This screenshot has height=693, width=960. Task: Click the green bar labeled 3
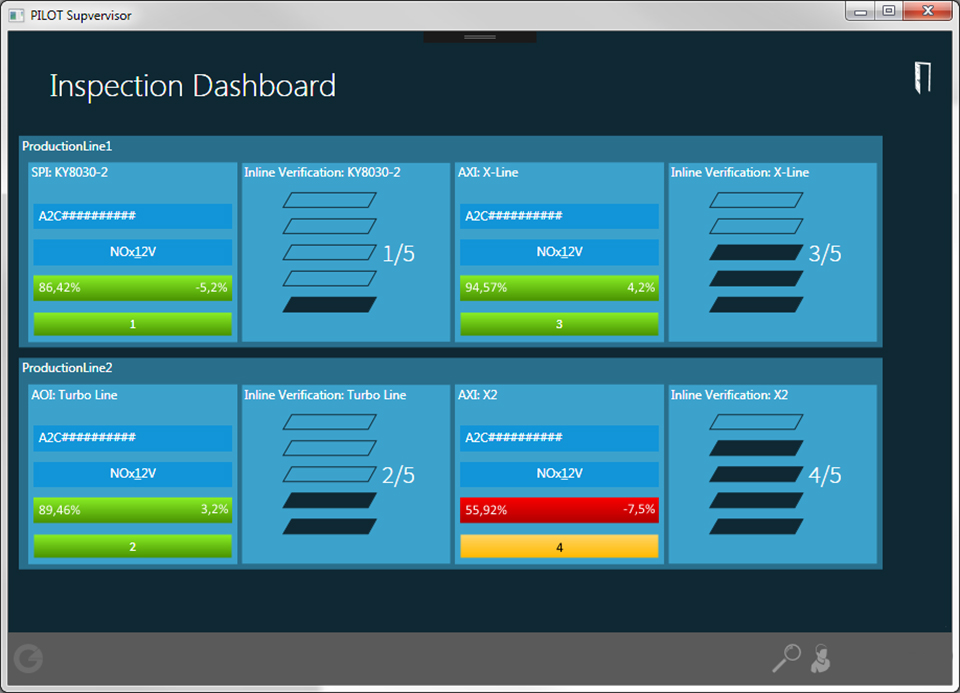pos(559,324)
